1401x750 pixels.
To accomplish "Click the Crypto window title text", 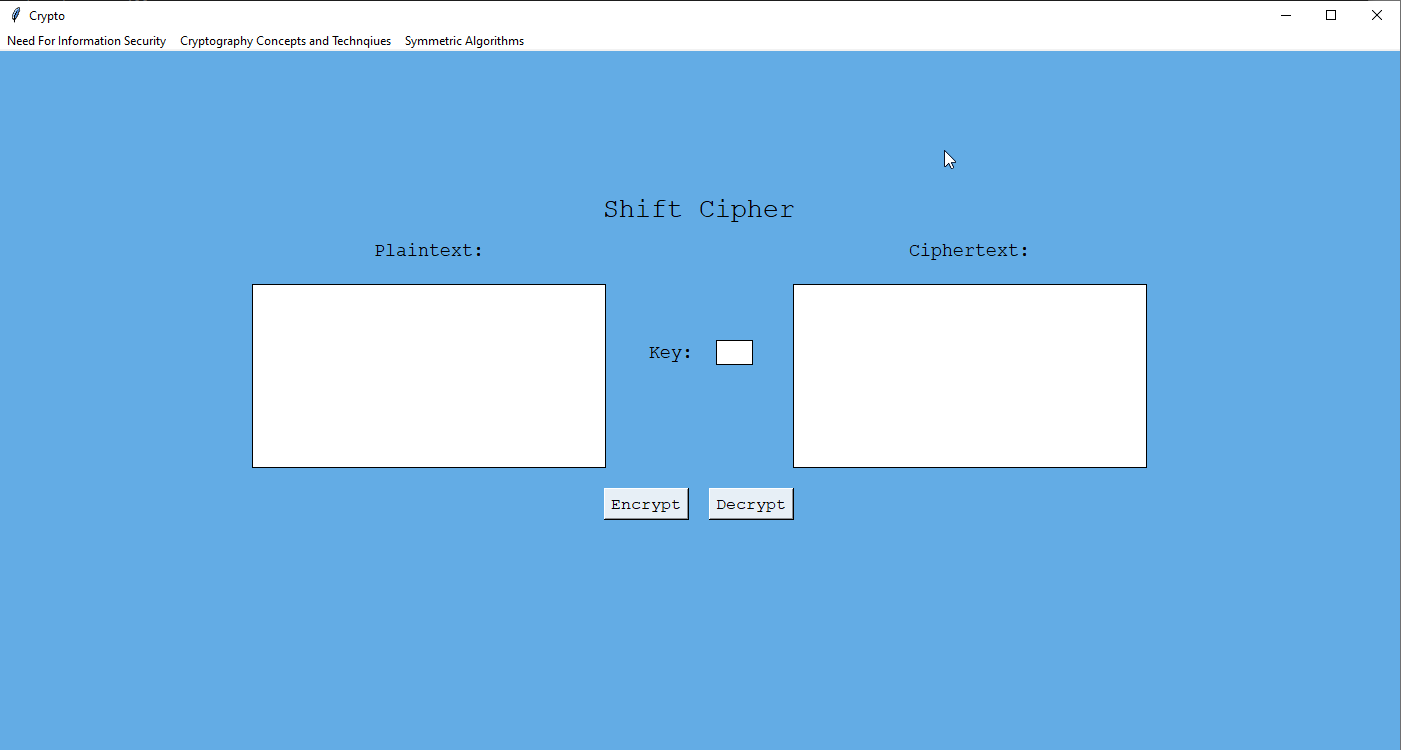I will click(47, 16).
